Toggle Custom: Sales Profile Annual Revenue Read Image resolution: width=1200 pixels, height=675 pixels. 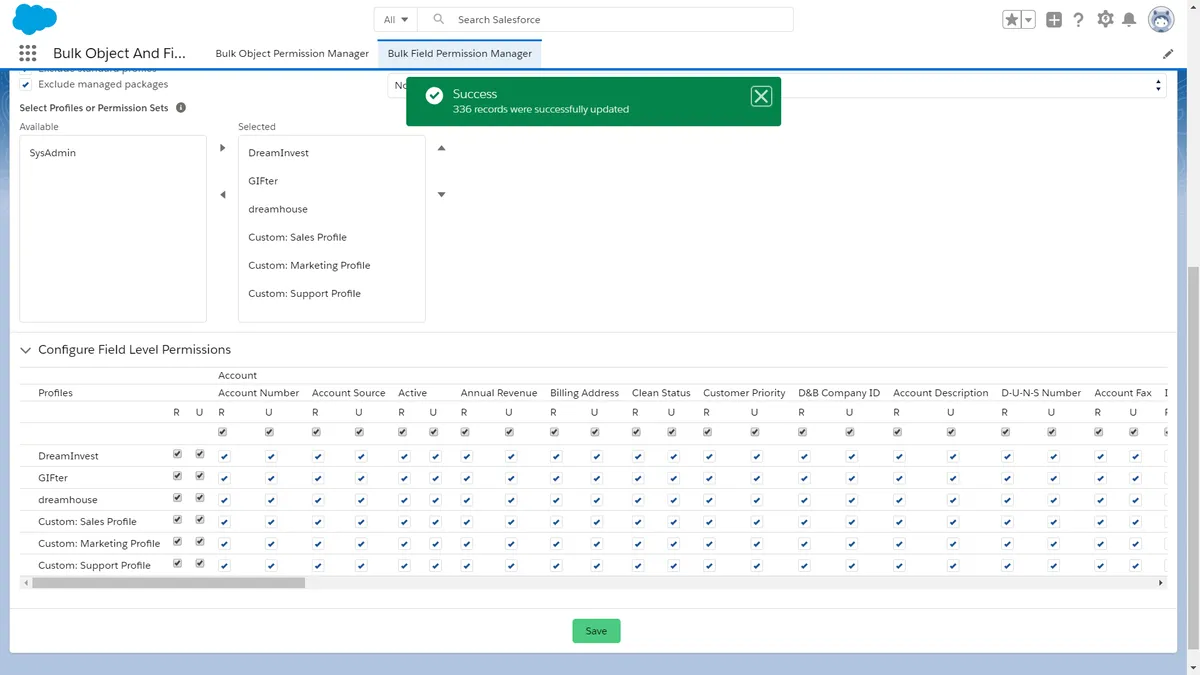466,522
